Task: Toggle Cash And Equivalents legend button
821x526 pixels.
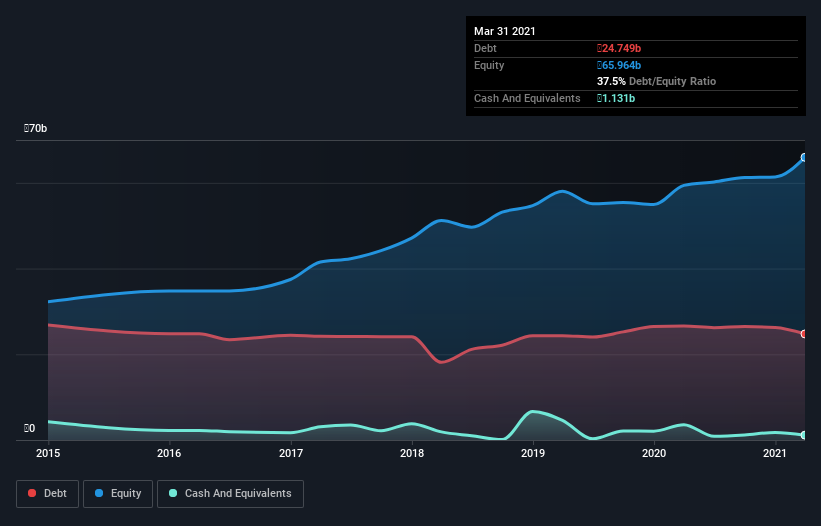Action: tap(230, 494)
